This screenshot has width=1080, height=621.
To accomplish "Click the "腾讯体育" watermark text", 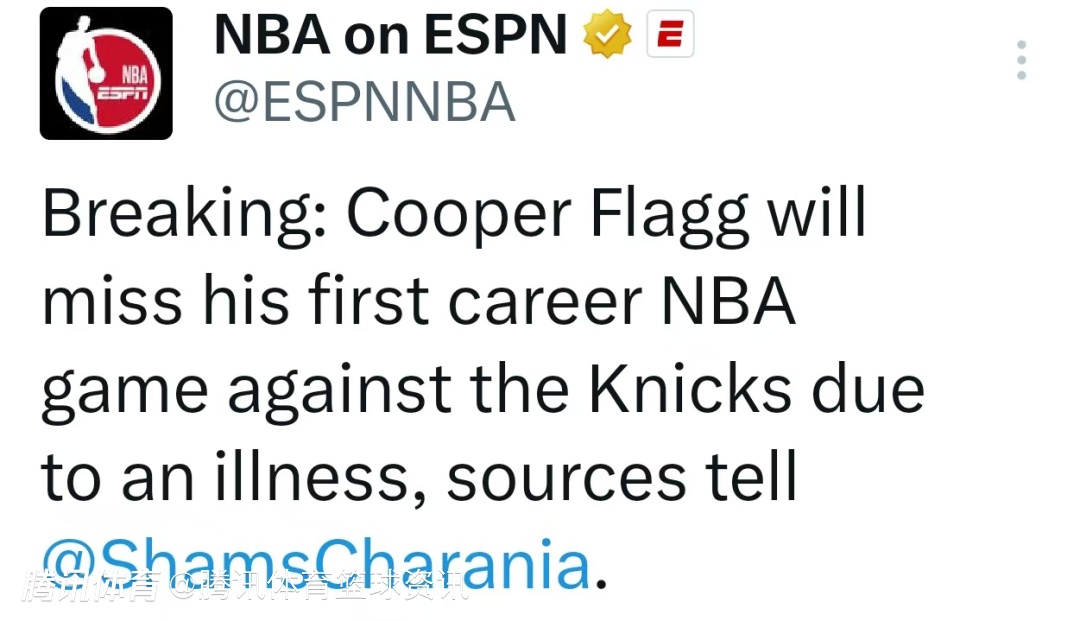I will (x=92, y=585).
